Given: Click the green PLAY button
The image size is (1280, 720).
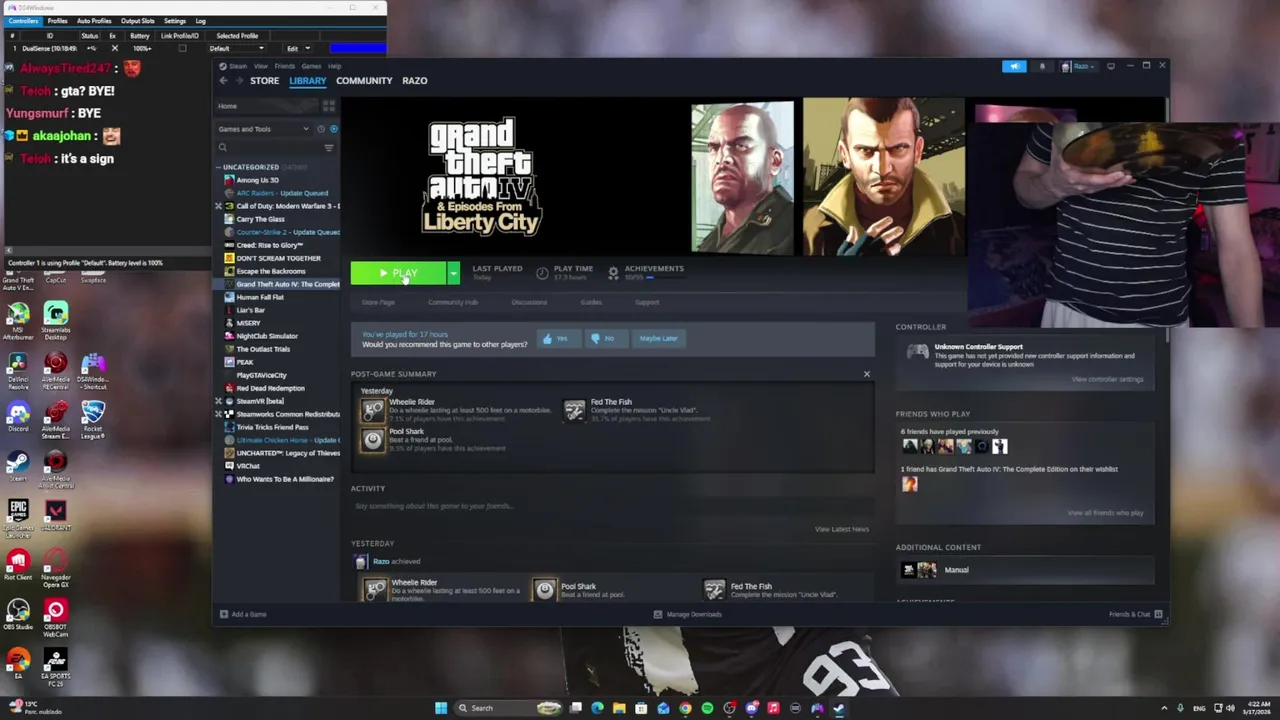Looking at the screenshot, I should (398, 273).
